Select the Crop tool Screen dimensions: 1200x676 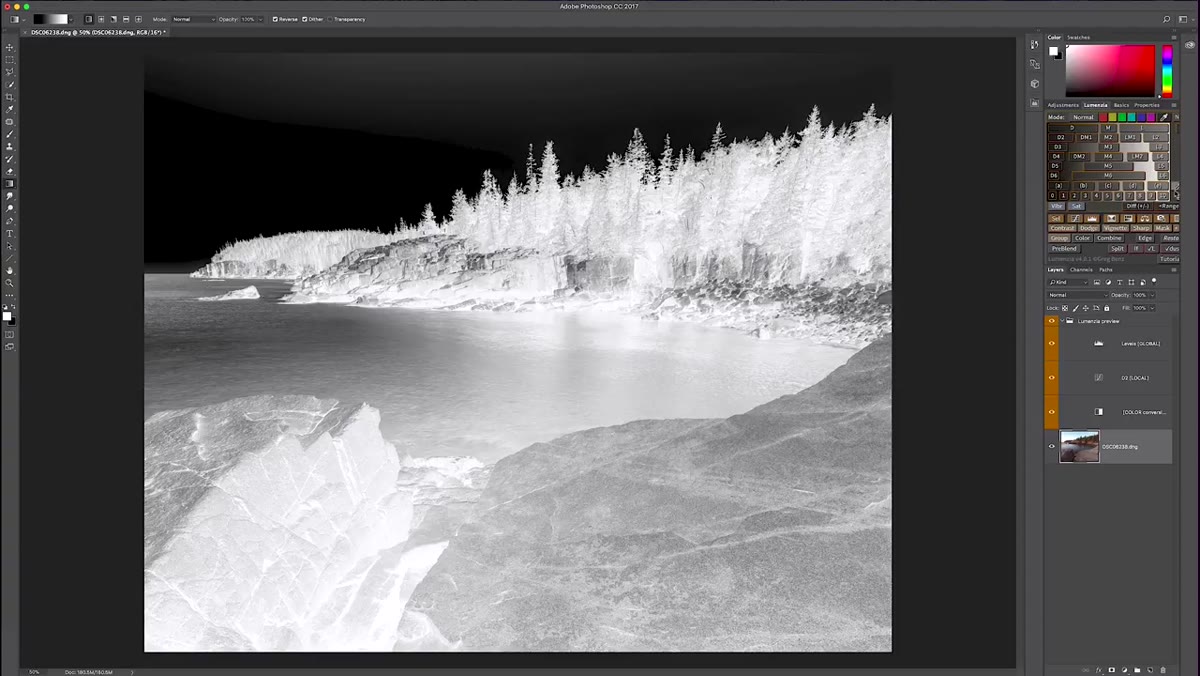tap(10, 97)
